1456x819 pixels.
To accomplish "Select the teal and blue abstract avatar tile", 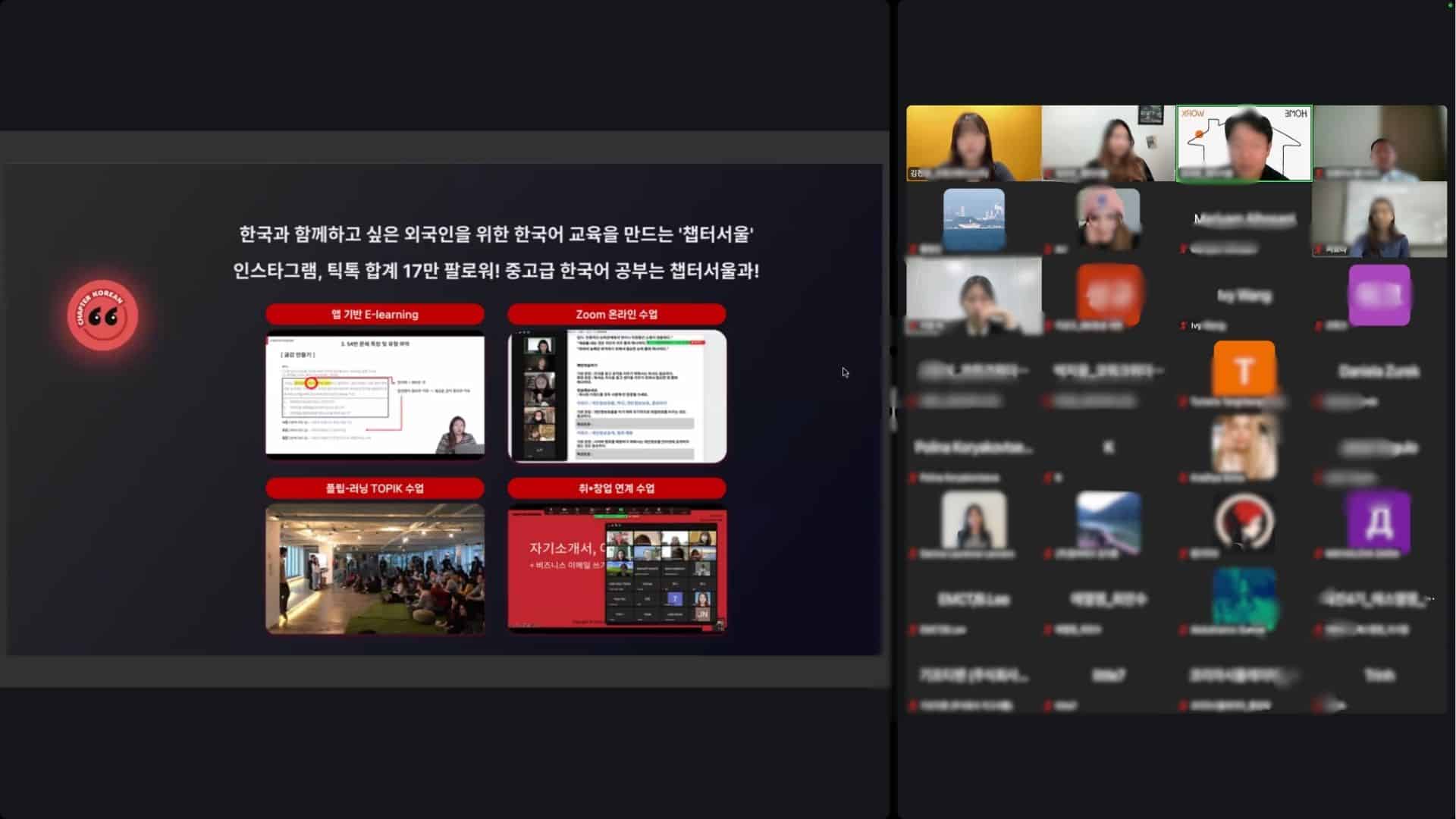I will [x=1244, y=598].
